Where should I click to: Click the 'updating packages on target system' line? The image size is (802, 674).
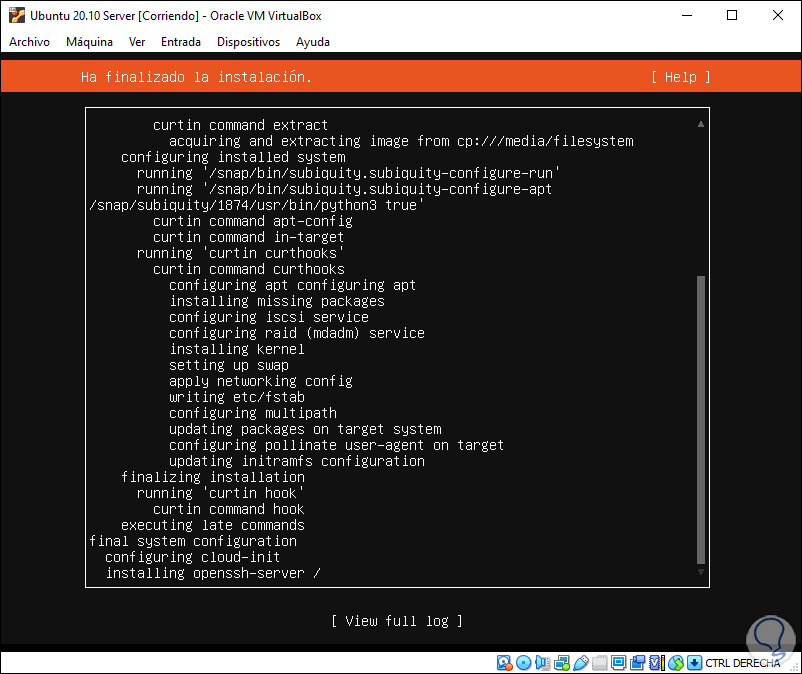point(305,429)
